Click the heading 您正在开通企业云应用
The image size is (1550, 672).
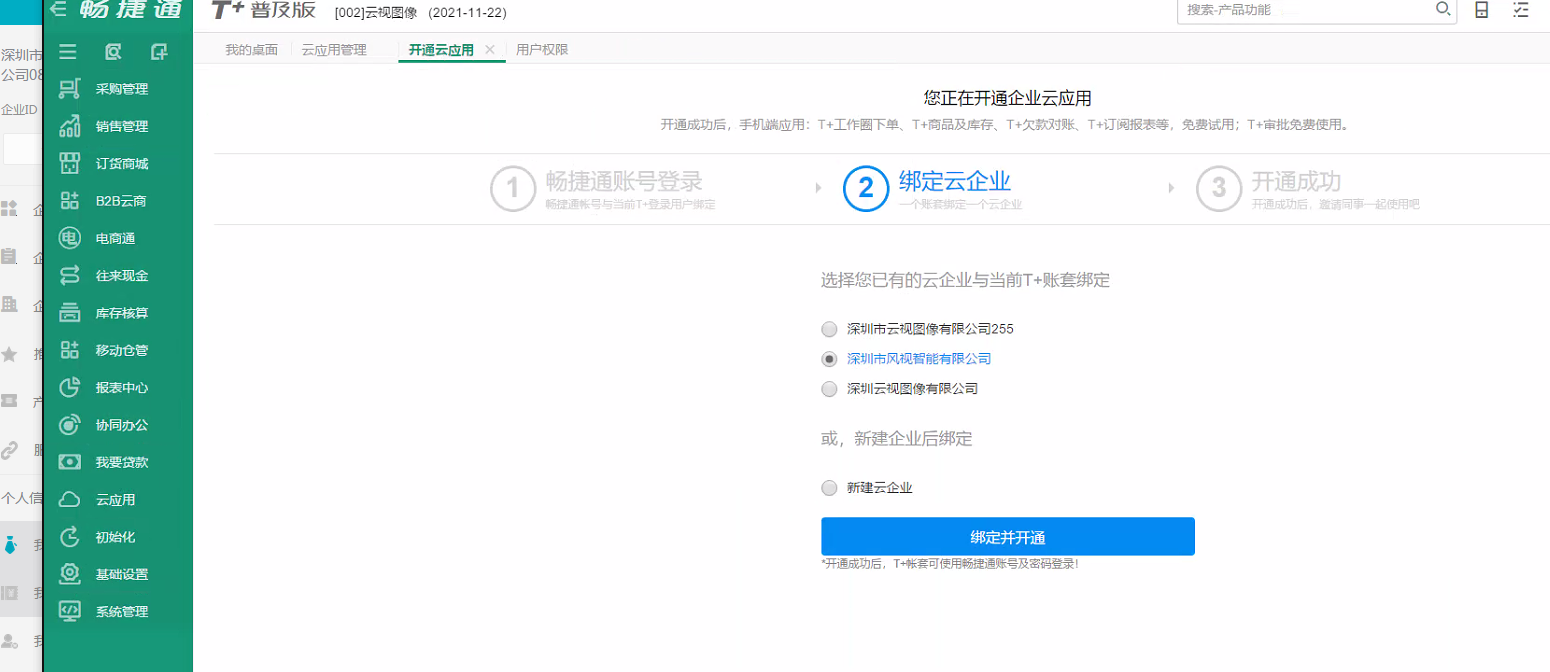click(x=1007, y=98)
